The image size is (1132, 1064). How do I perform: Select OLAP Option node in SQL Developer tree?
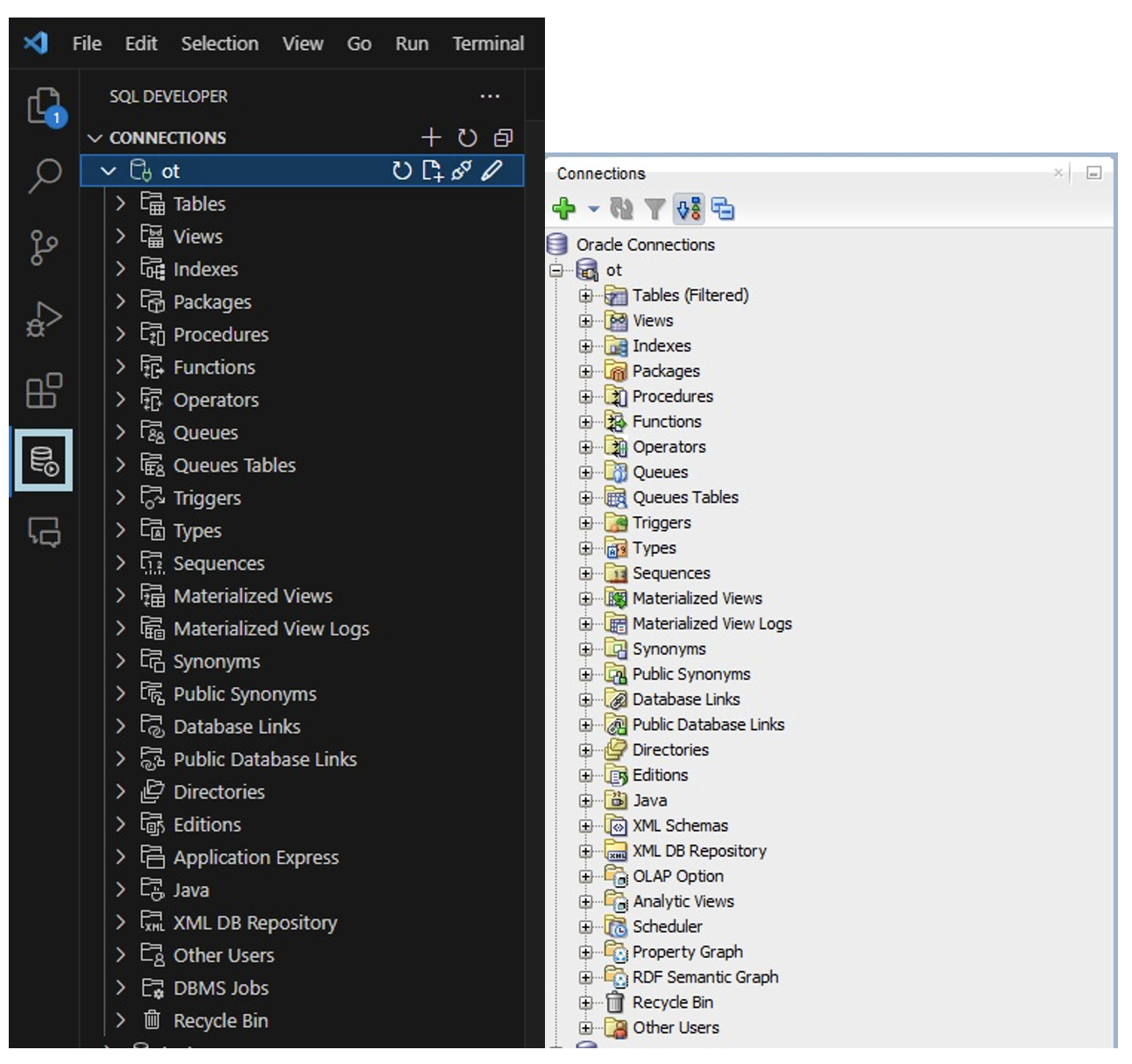click(x=678, y=876)
